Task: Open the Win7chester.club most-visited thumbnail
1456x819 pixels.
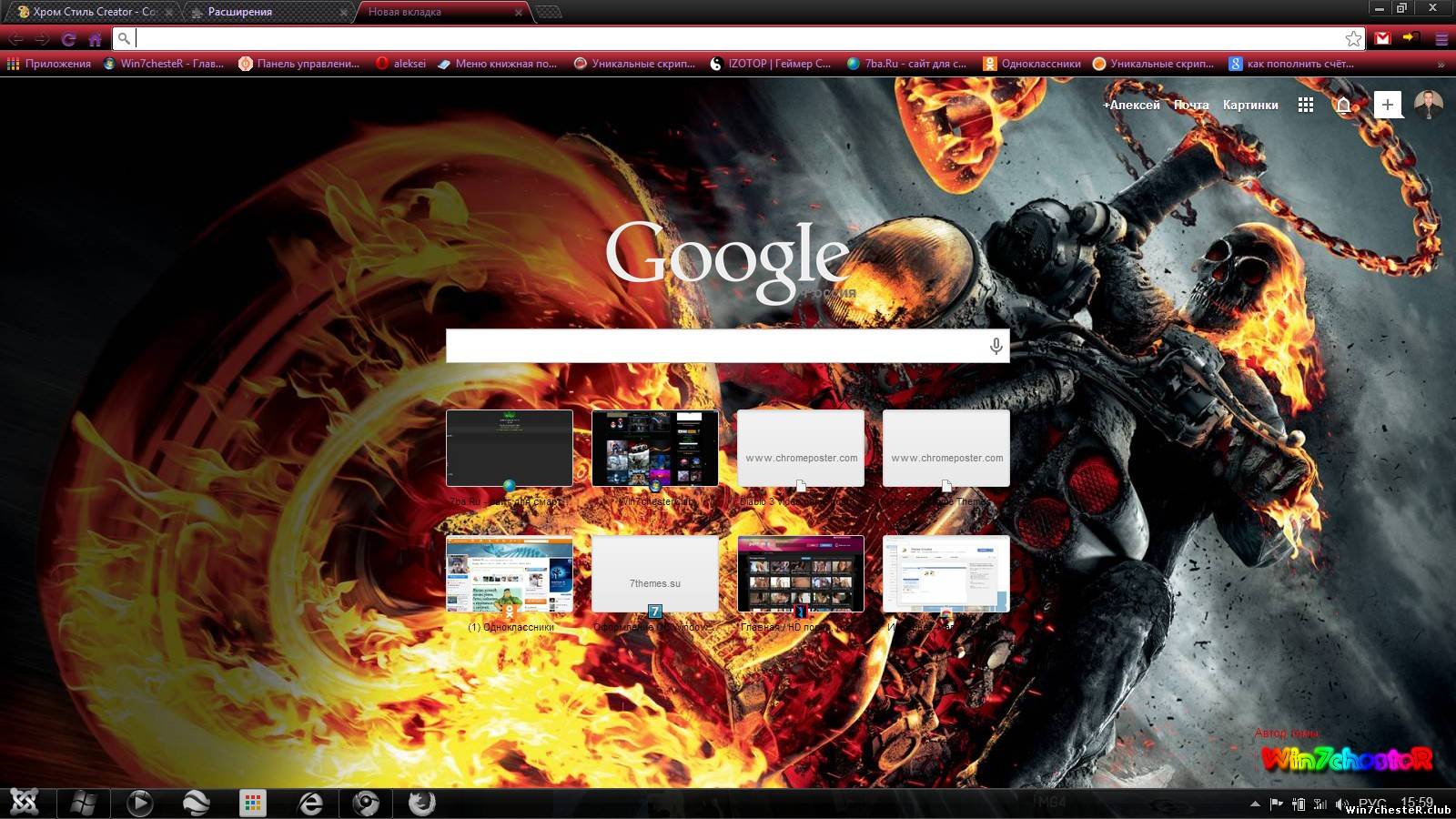Action: pos(655,448)
